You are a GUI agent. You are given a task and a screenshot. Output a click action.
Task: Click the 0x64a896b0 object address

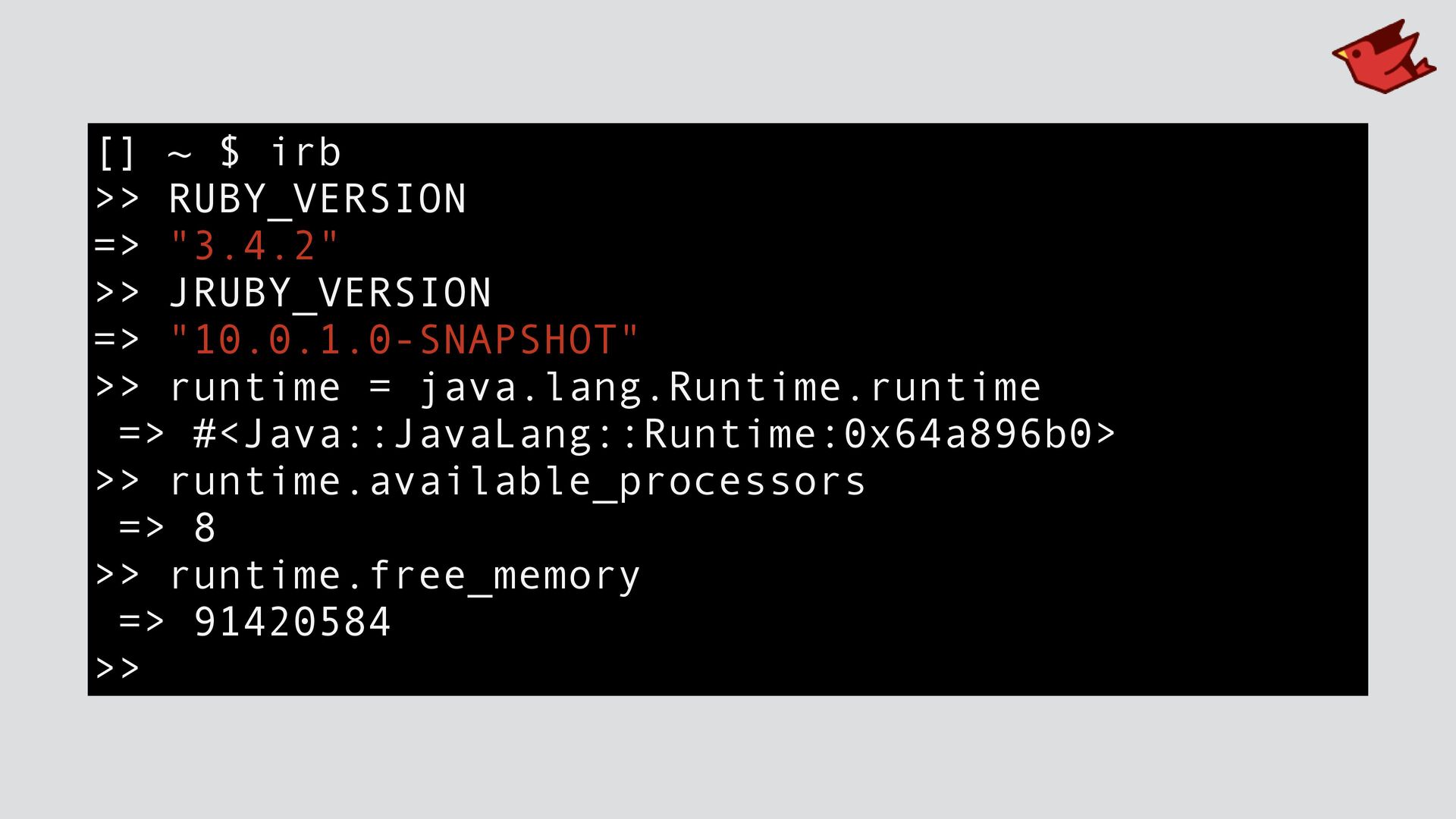[968, 435]
